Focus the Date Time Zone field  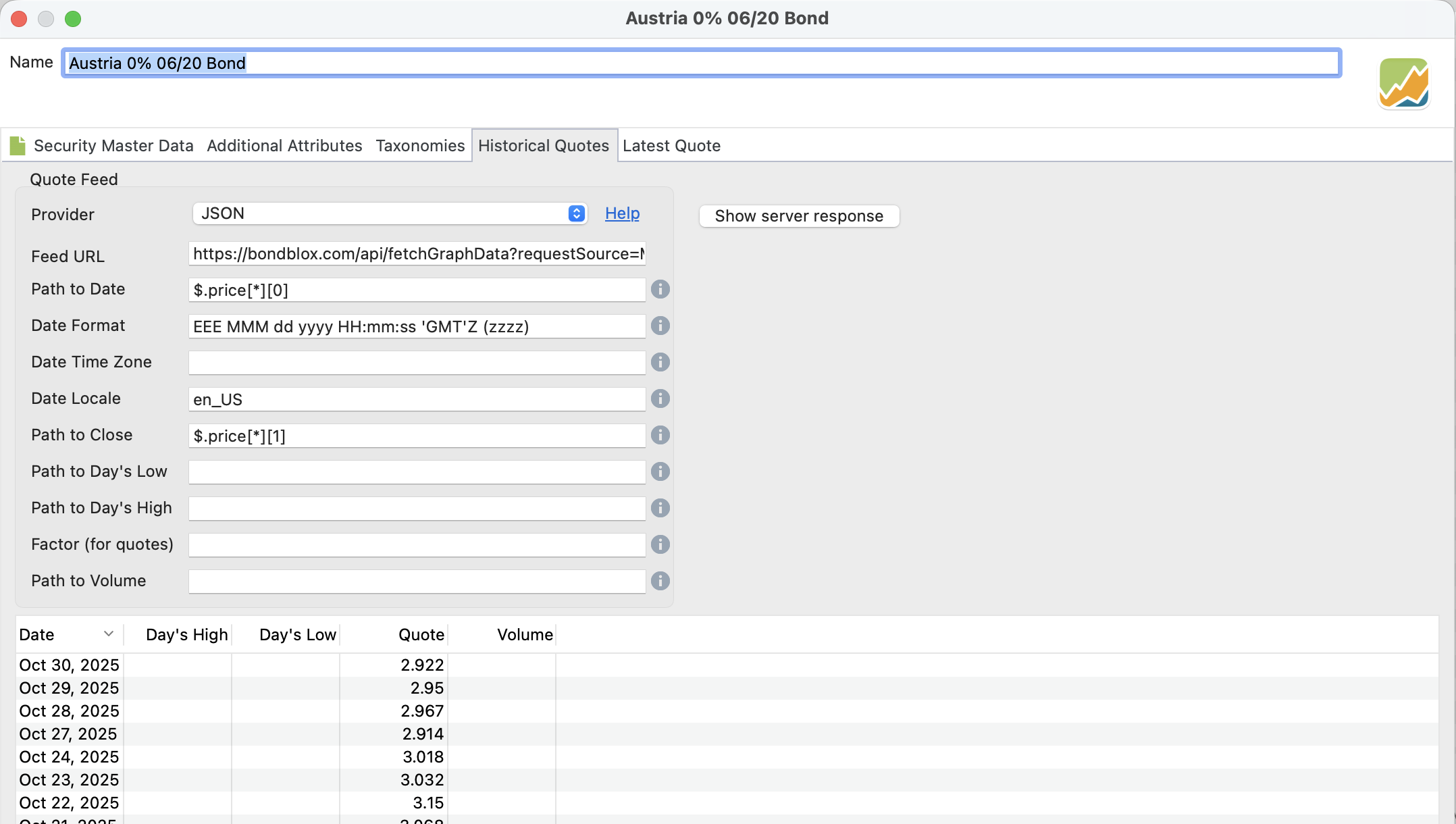pyautogui.click(x=417, y=363)
